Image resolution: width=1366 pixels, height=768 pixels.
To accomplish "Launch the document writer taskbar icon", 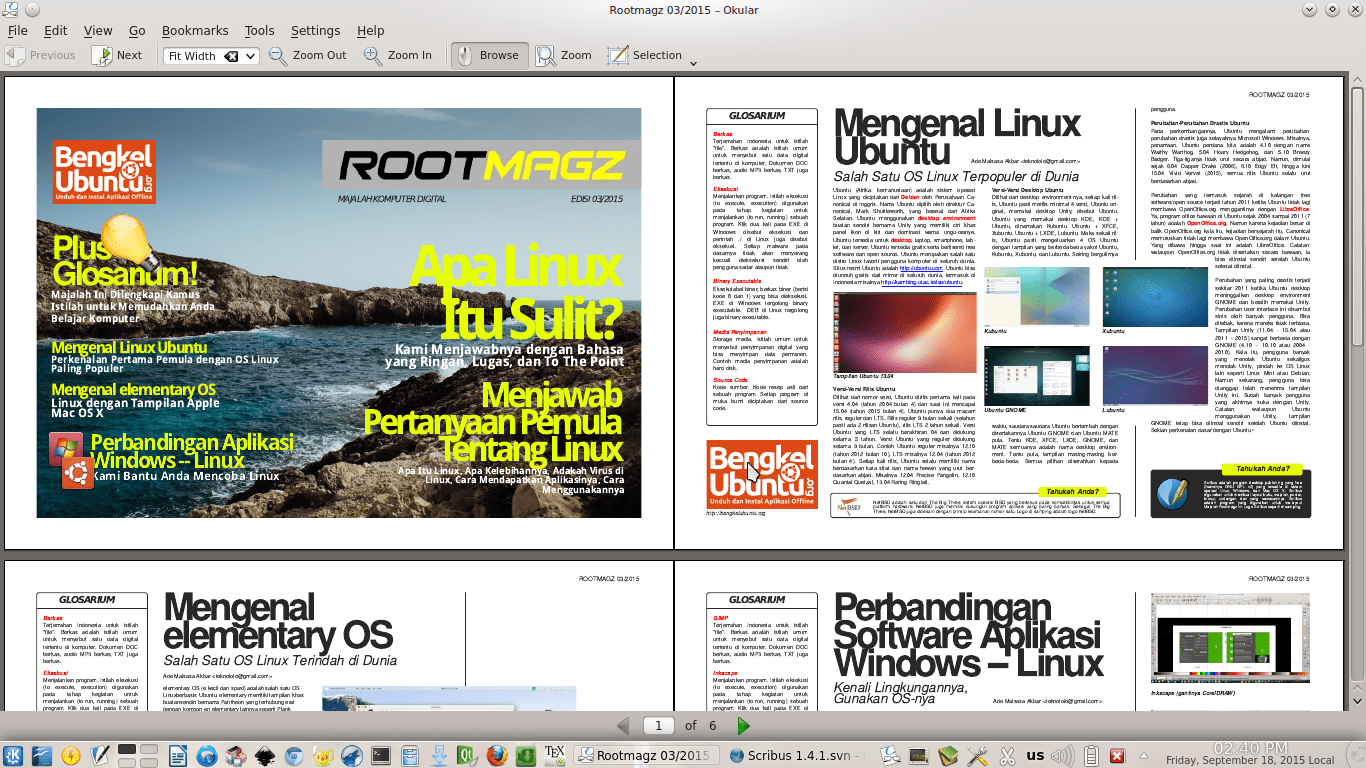I will [178, 755].
